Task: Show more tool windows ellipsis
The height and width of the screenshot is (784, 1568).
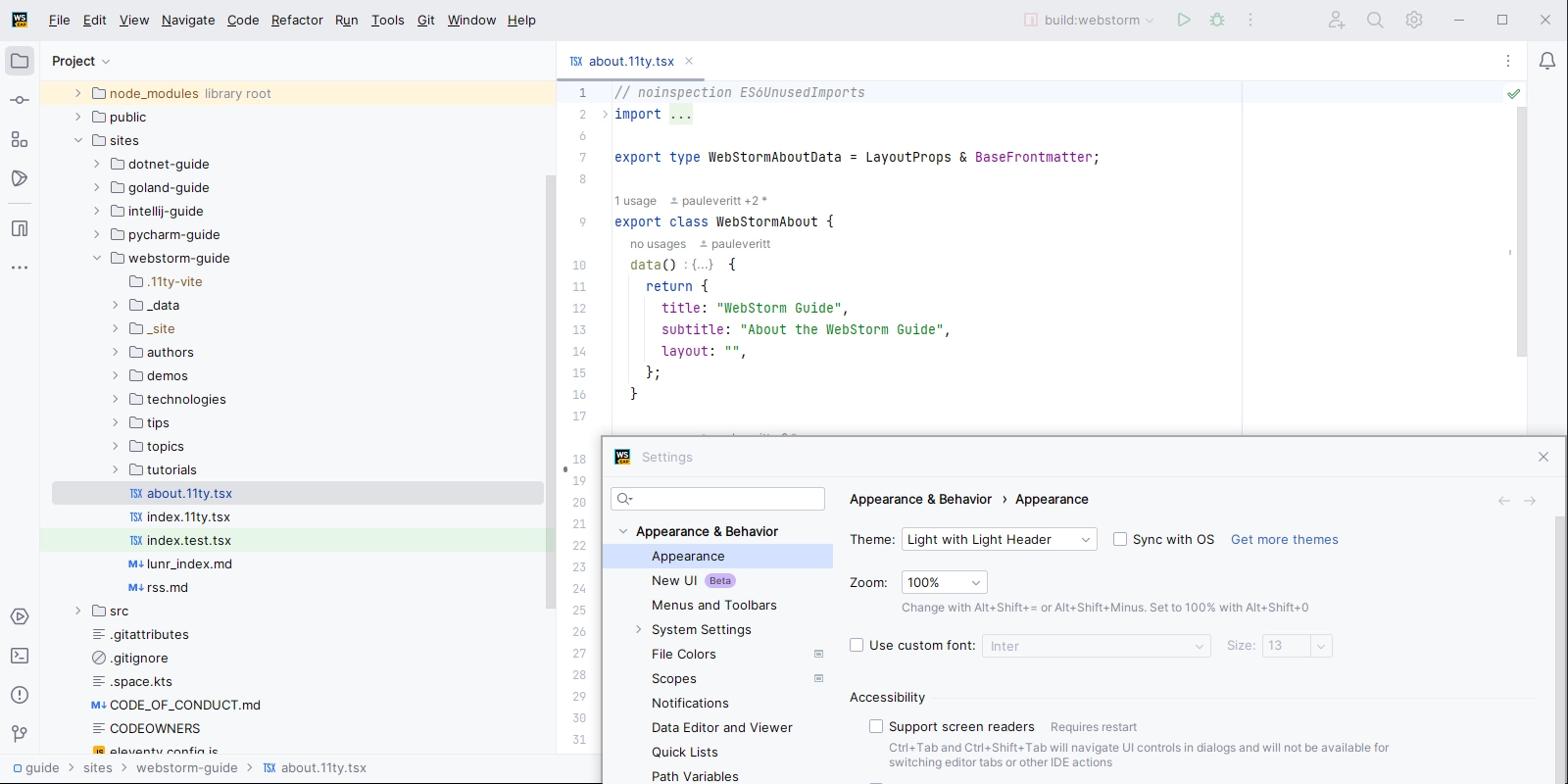Action: point(20,268)
